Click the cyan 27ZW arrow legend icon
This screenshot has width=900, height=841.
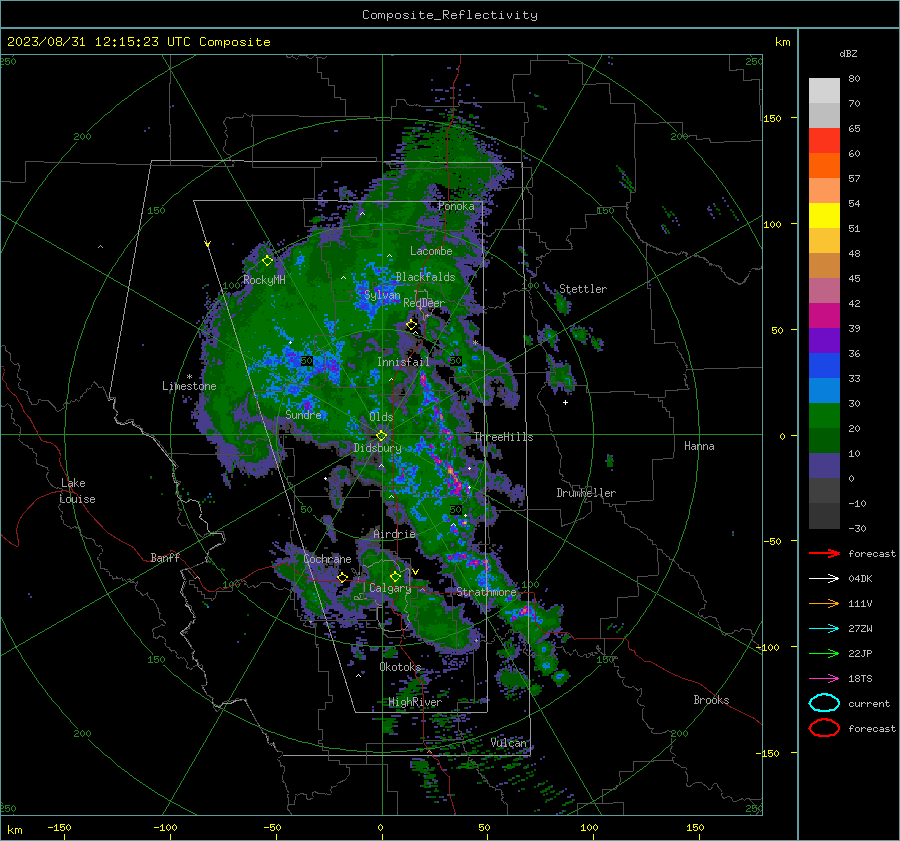click(x=824, y=629)
